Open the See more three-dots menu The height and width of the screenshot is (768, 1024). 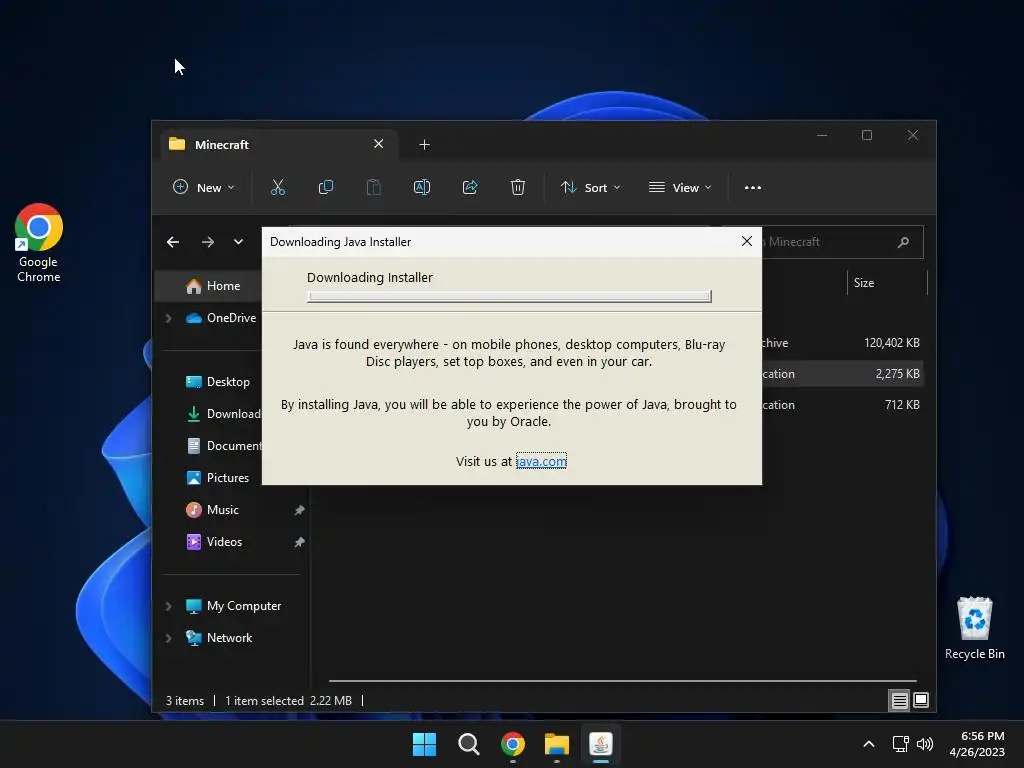coord(752,187)
